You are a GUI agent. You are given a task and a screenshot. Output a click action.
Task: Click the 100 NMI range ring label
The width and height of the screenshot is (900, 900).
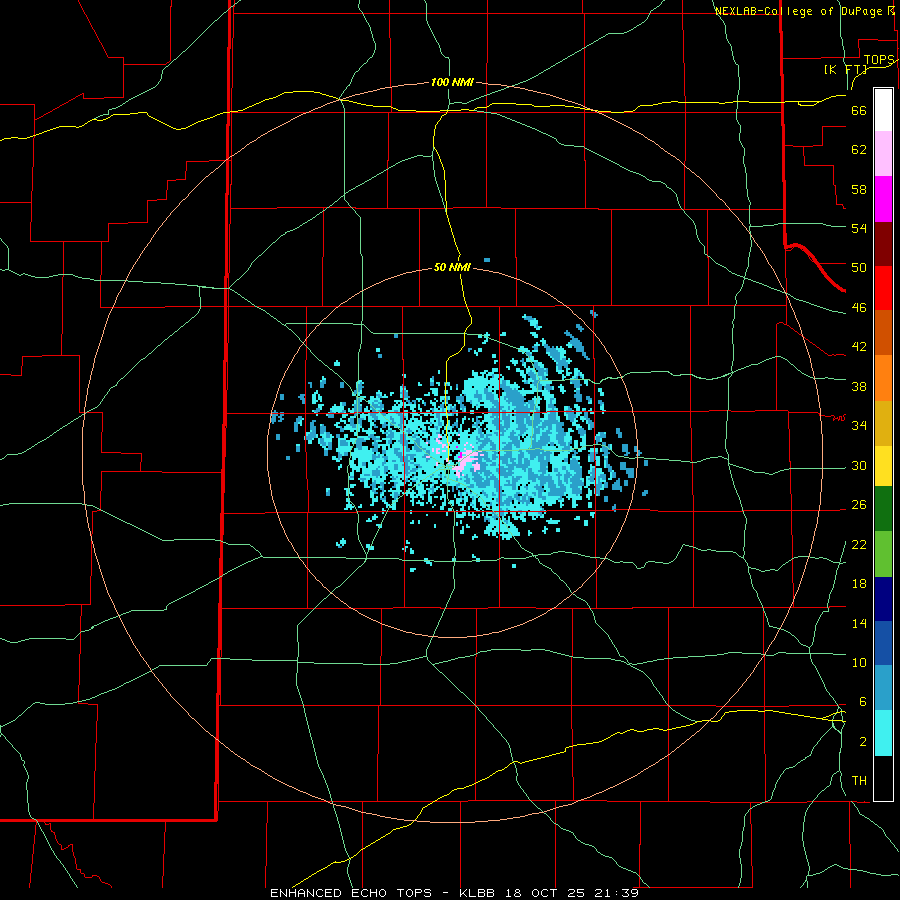click(x=452, y=83)
